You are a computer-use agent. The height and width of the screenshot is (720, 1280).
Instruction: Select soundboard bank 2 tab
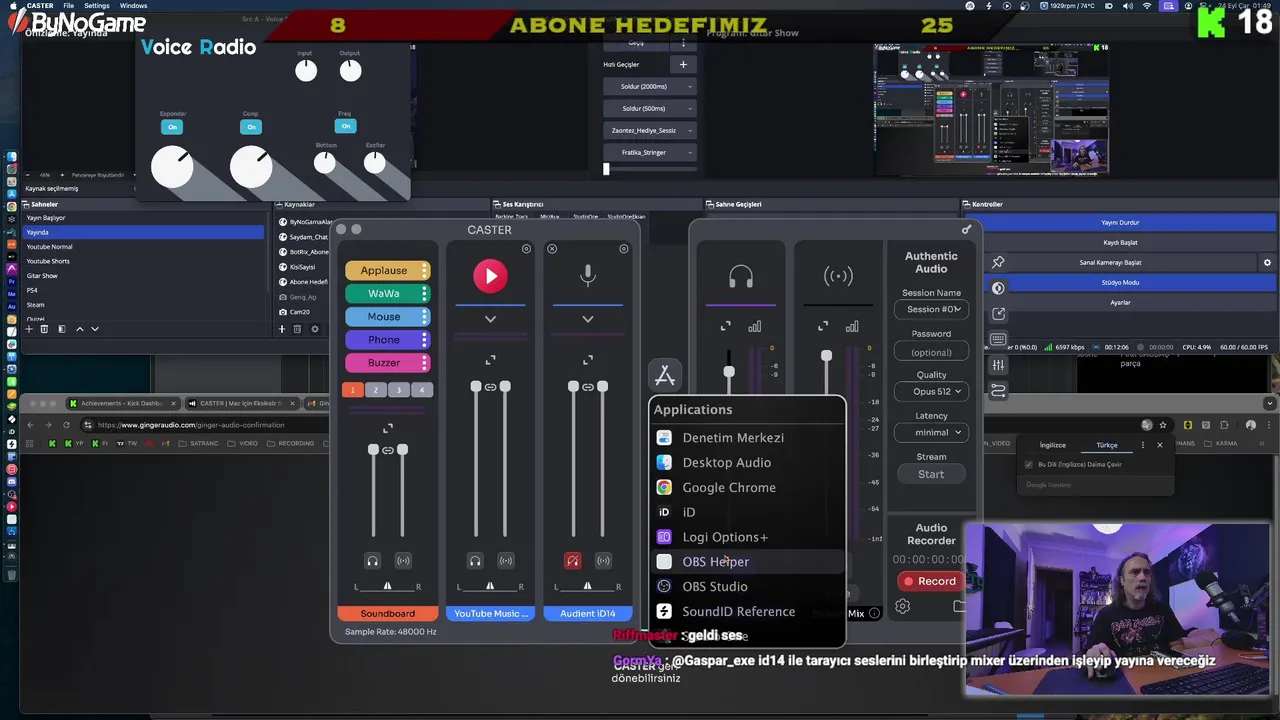[x=376, y=390]
